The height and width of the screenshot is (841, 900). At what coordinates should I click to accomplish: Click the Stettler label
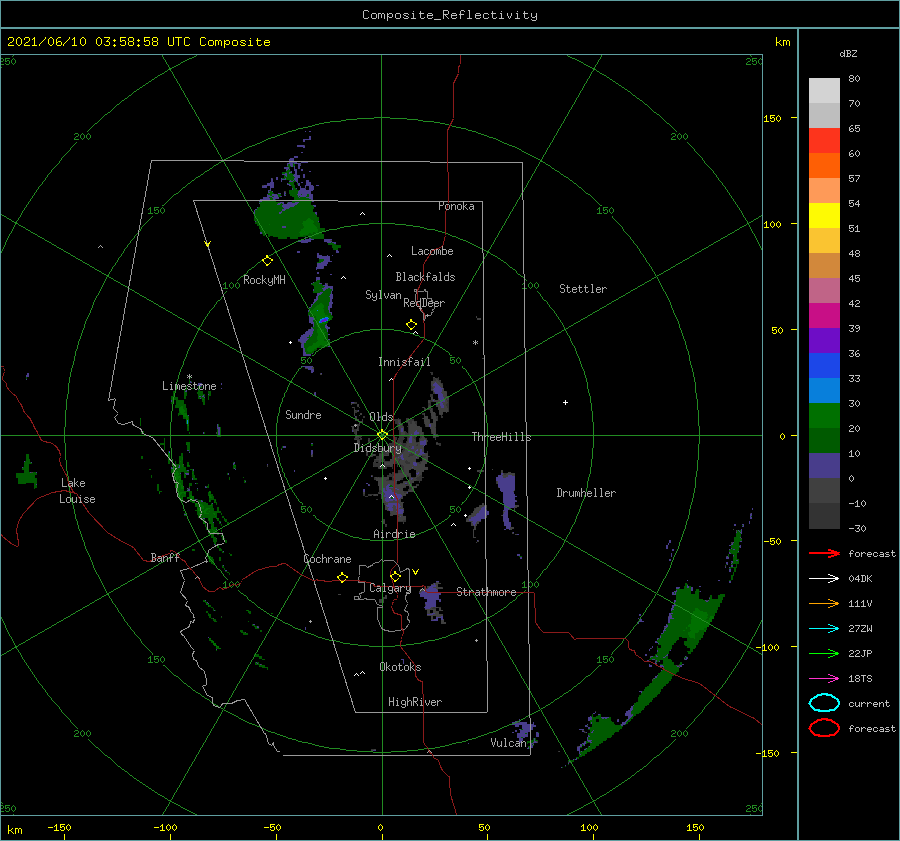click(x=583, y=289)
